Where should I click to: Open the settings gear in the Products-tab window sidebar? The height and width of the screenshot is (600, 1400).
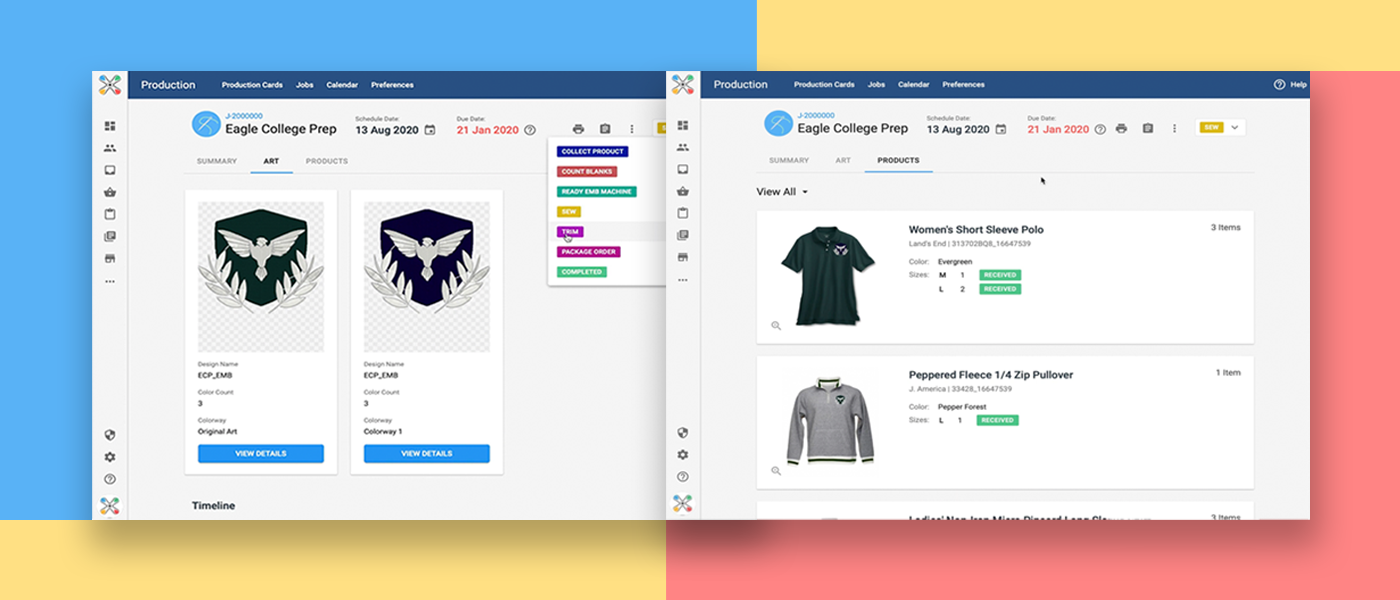pyautogui.click(x=683, y=454)
